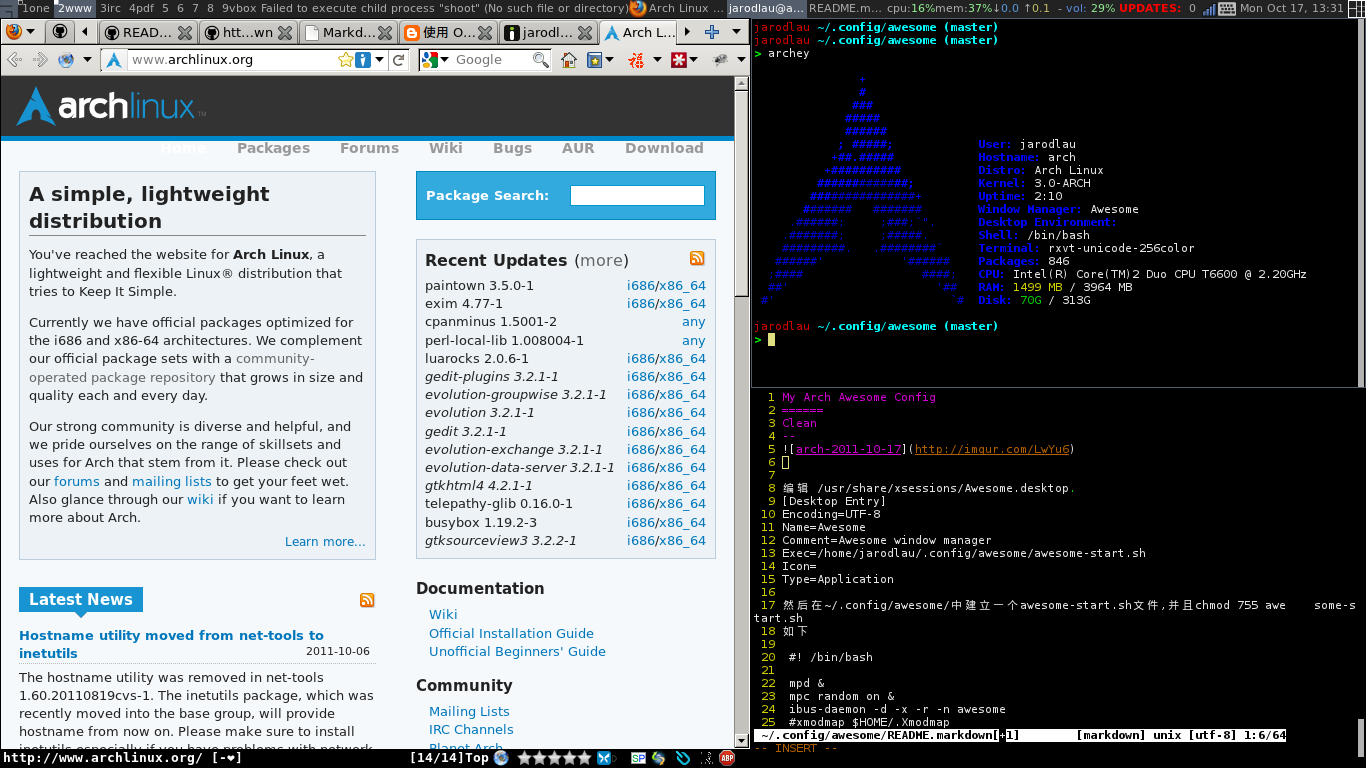Click x86_64 link for paintown 3.5.0-1
Screen dimensions: 1366x768
(682, 286)
